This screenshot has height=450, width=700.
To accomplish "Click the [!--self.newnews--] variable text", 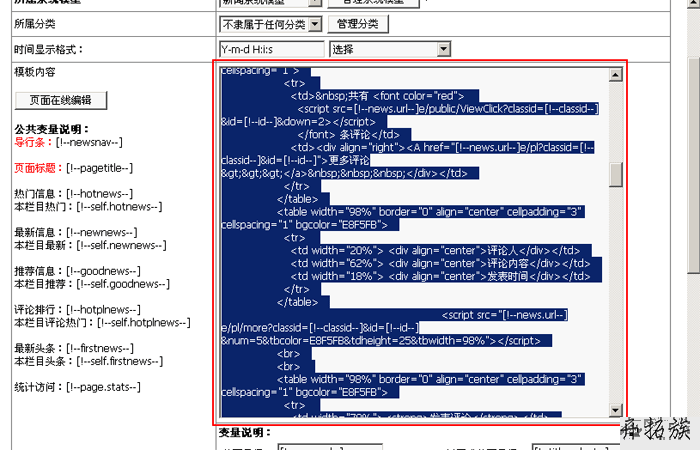I will [x=121, y=246].
